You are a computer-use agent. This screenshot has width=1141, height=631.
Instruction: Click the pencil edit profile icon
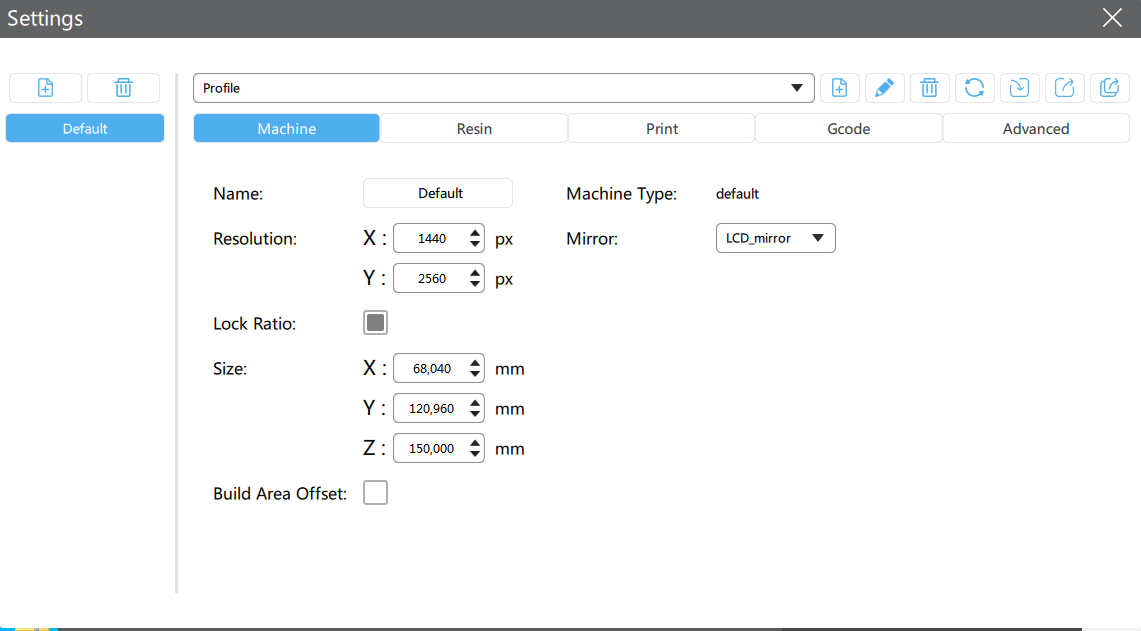884,88
